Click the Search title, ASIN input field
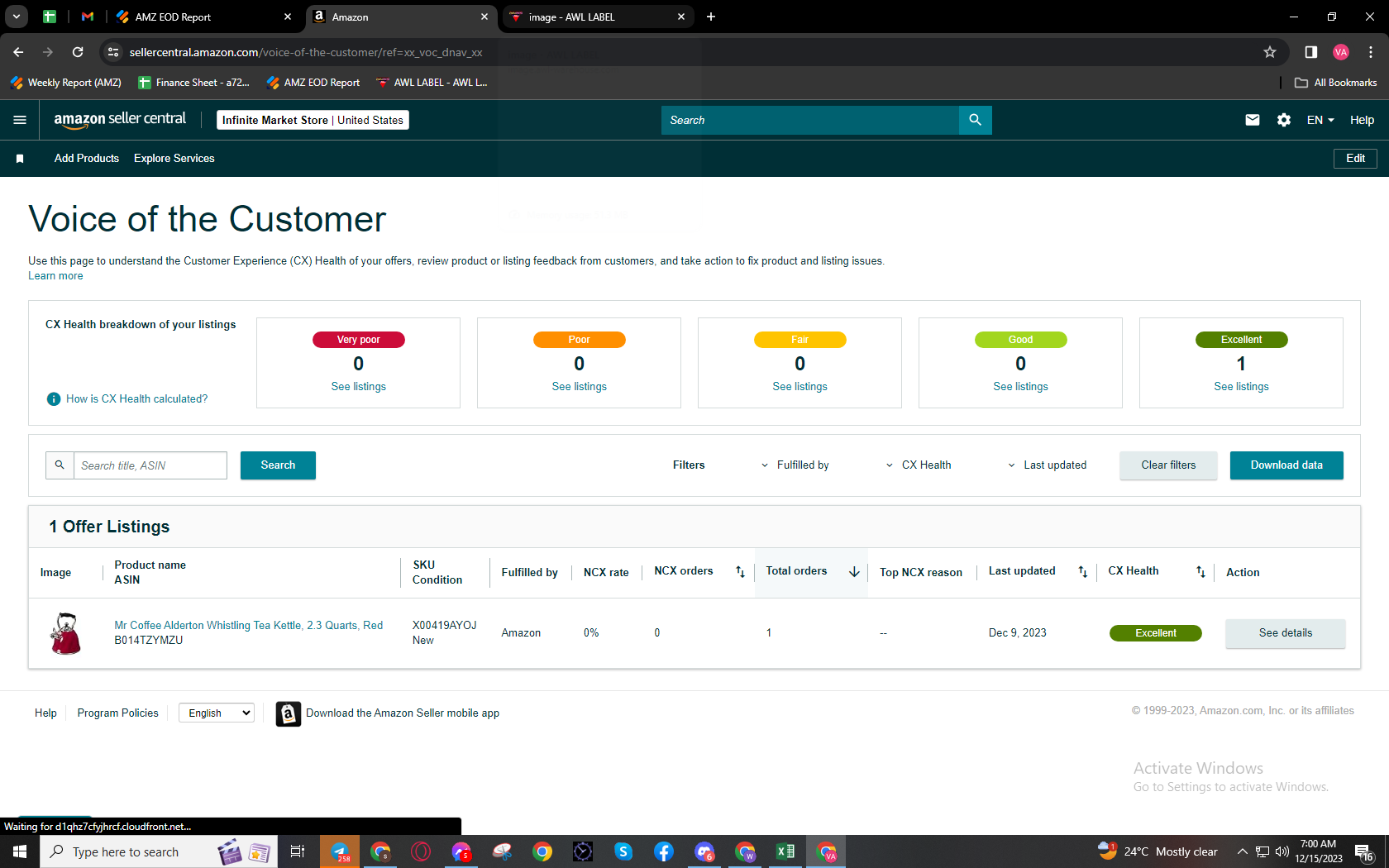The width and height of the screenshot is (1389, 868). [x=150, y=465]
